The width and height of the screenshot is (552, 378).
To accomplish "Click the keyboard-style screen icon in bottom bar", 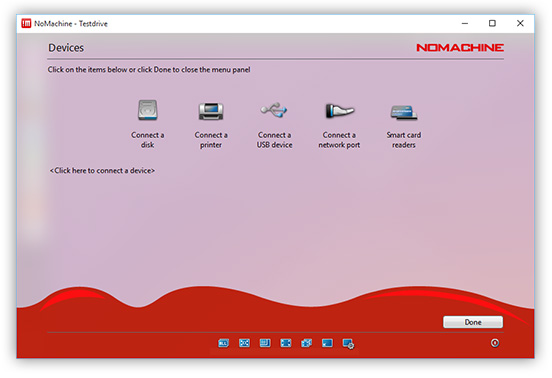I will point(265,343).
